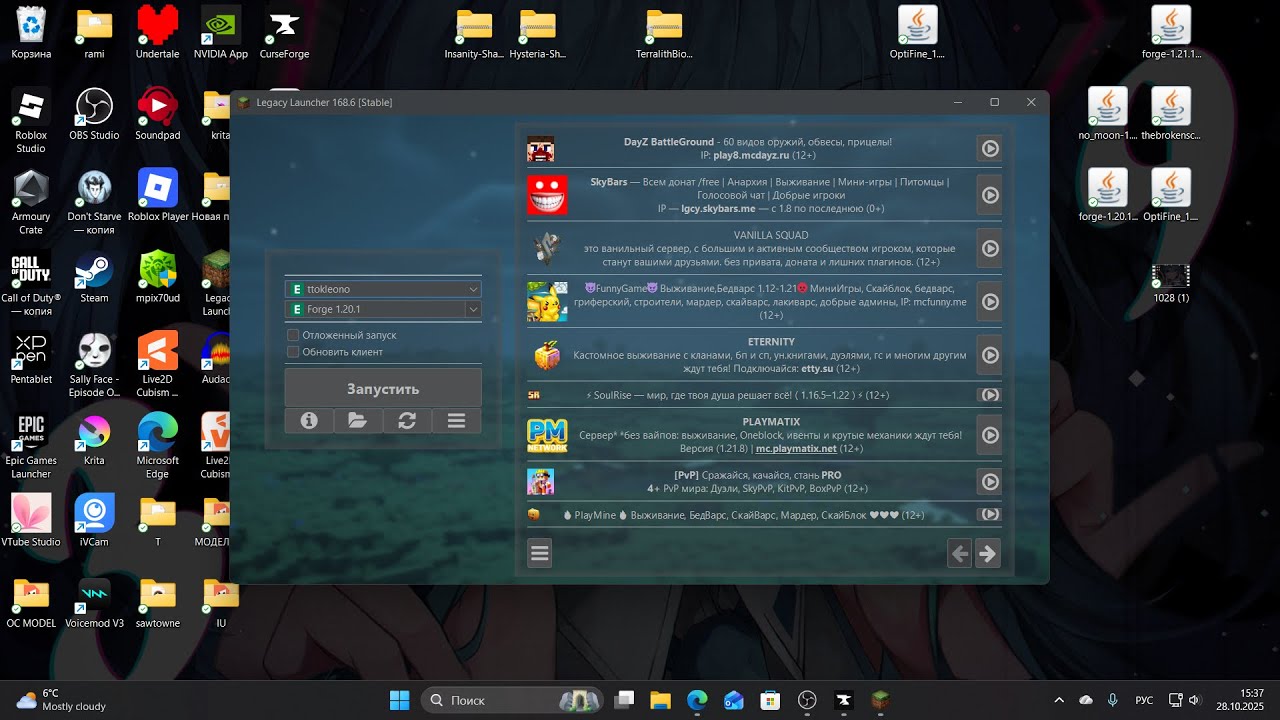
Task: Click the Запустить launch button
Action: tap(383, 388)
